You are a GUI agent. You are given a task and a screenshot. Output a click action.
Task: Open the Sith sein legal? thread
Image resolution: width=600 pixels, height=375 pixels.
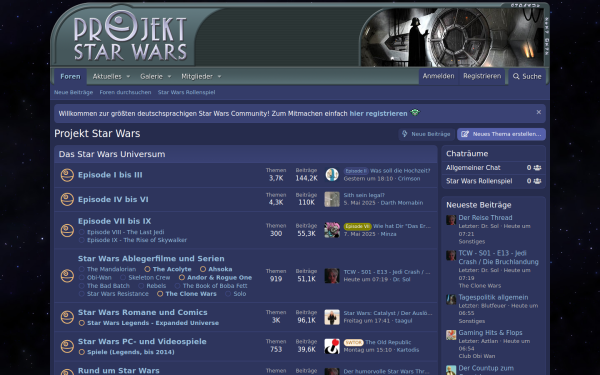point(364,195)
